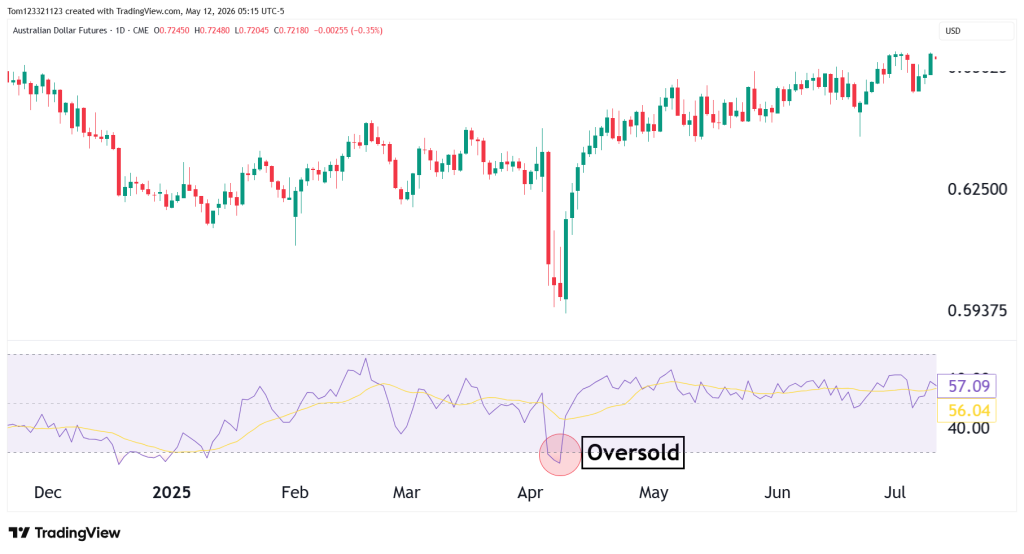1024x554 pixels.
Task: Open the USD currency selector box
Action: (x=976, y=31)
